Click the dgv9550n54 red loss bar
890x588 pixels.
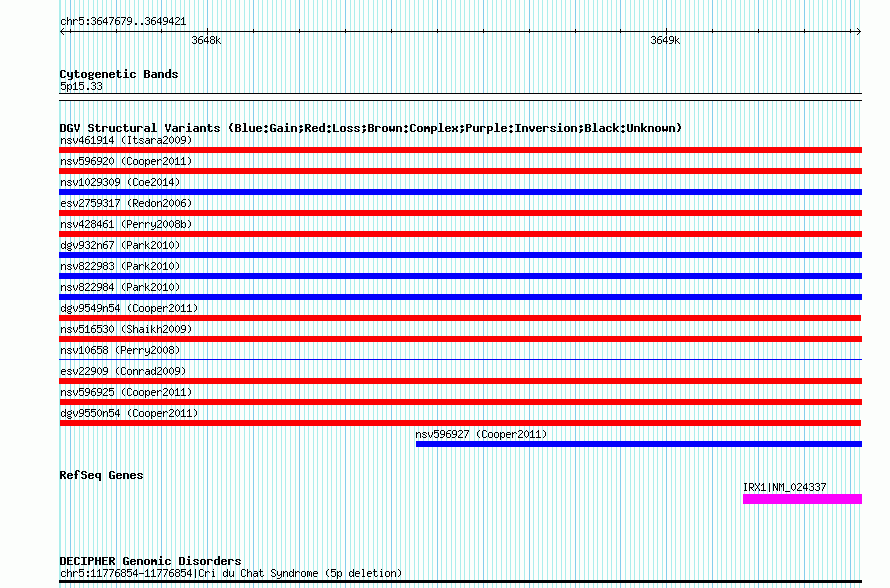tap(460, 423)
